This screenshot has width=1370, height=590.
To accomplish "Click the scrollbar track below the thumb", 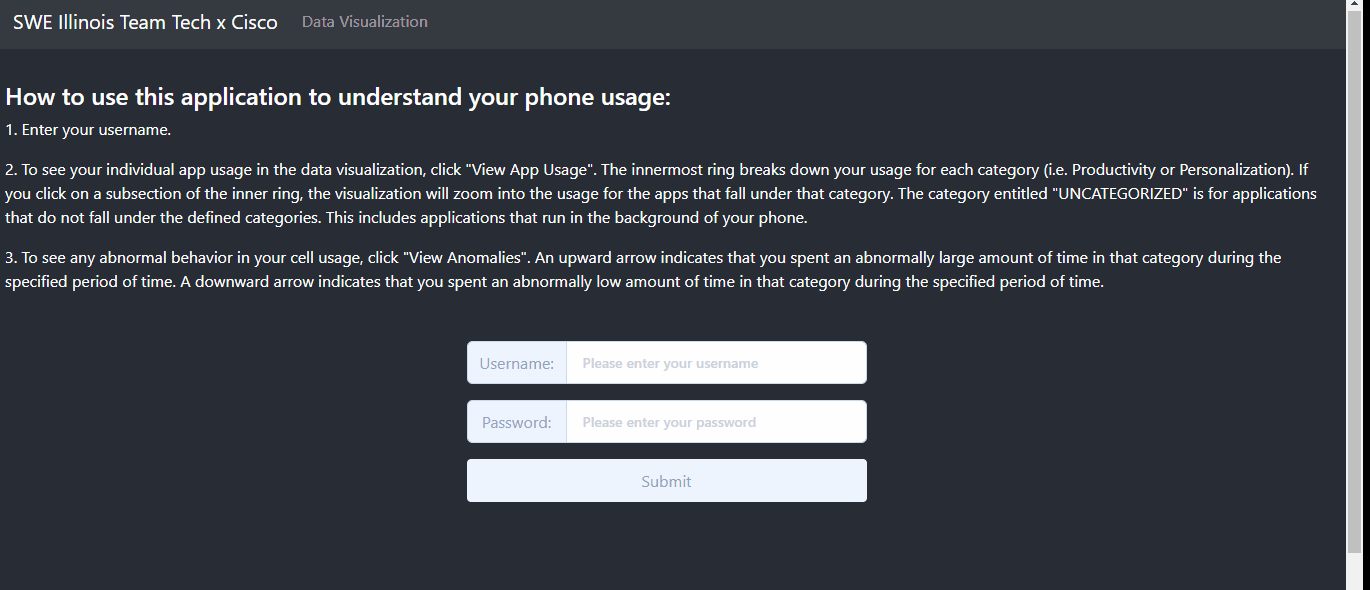I will 1355,572.
